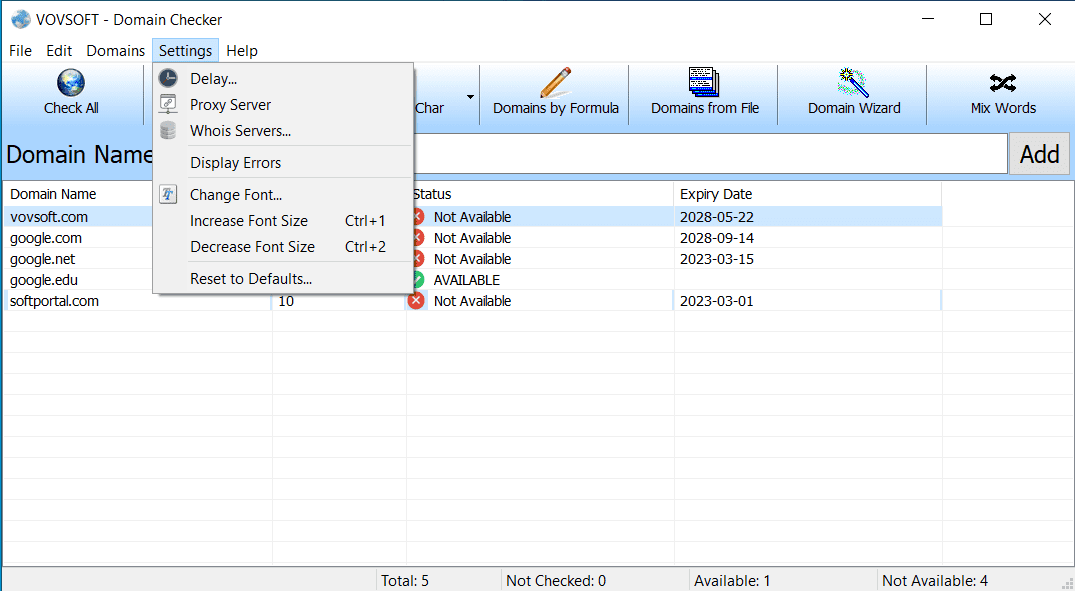
Task: Click the Add button
Action: pyautogui.click(x=1039, y=154)
